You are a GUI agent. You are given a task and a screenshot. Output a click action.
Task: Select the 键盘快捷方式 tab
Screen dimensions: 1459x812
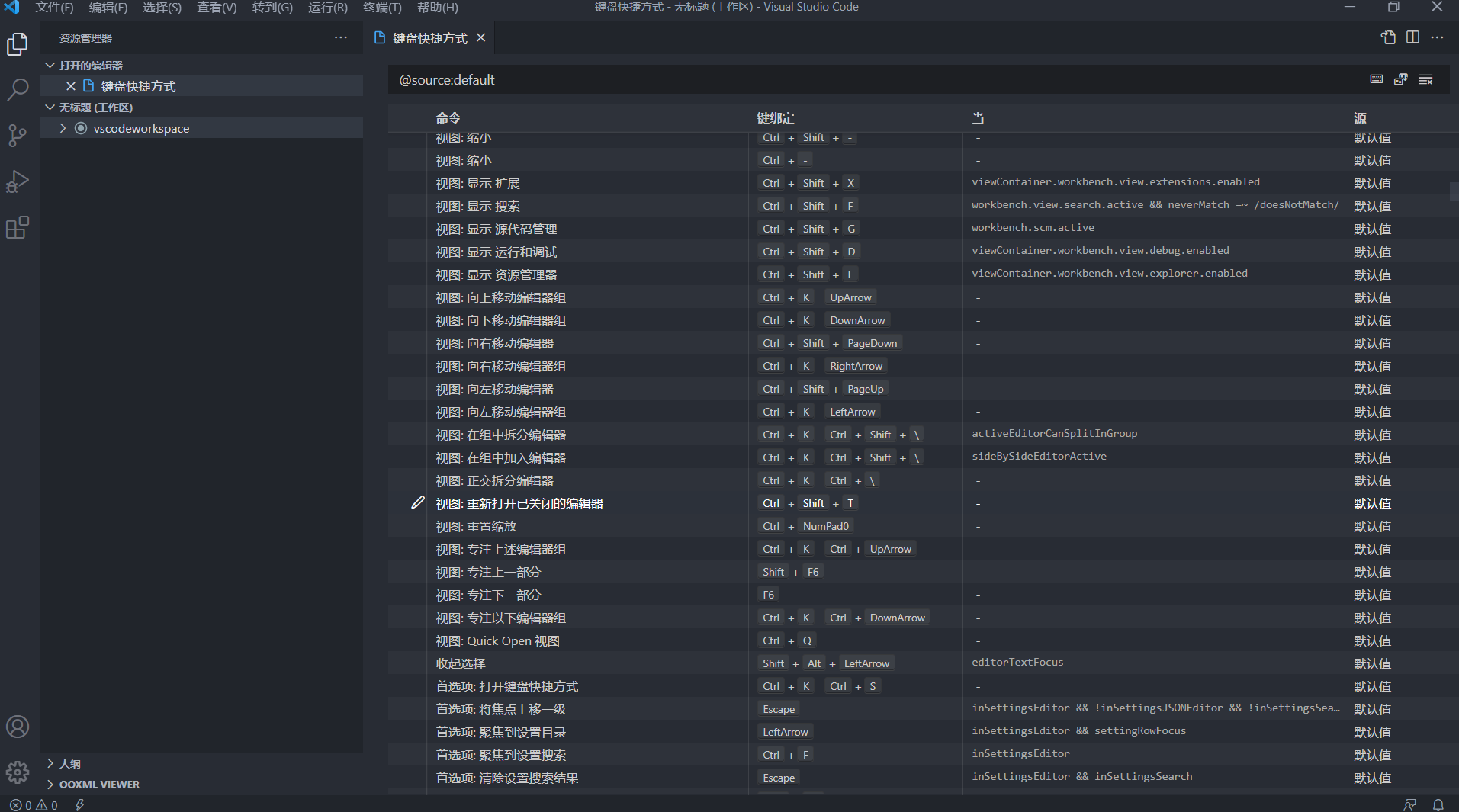(429, 38)
